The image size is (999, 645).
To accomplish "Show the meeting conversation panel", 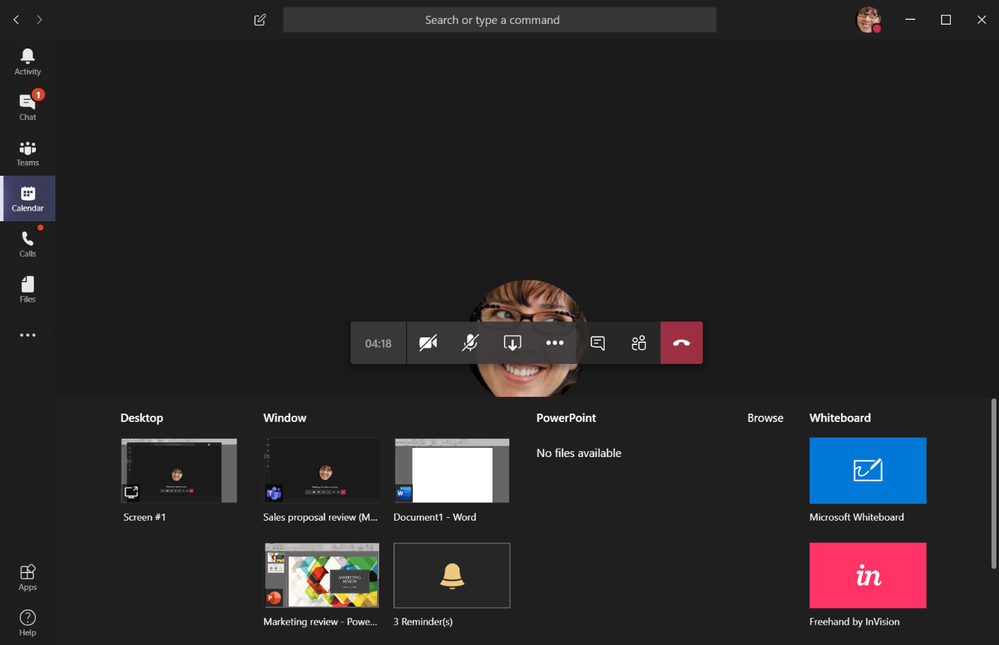I will (x=597, y=343).
